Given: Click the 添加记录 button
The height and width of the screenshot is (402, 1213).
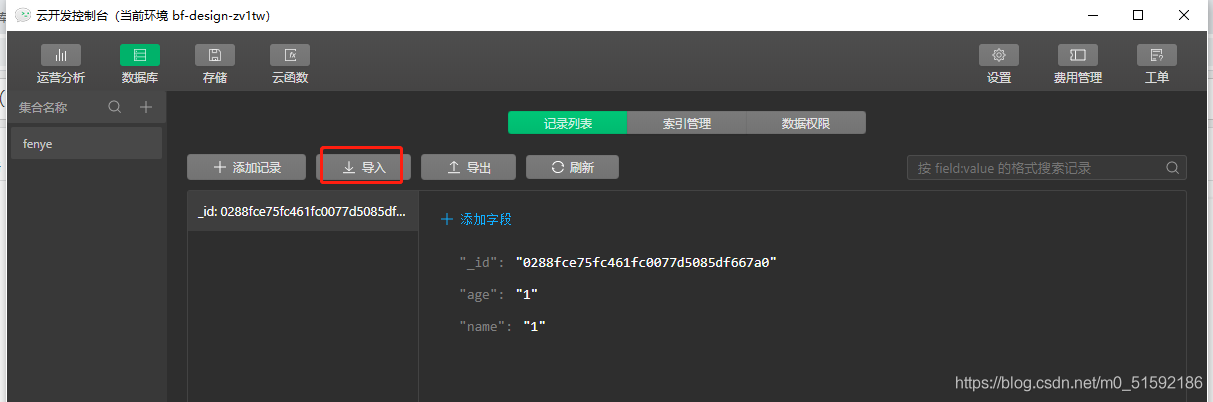Looking at the screenshot, I should click(x=247, y=167).
